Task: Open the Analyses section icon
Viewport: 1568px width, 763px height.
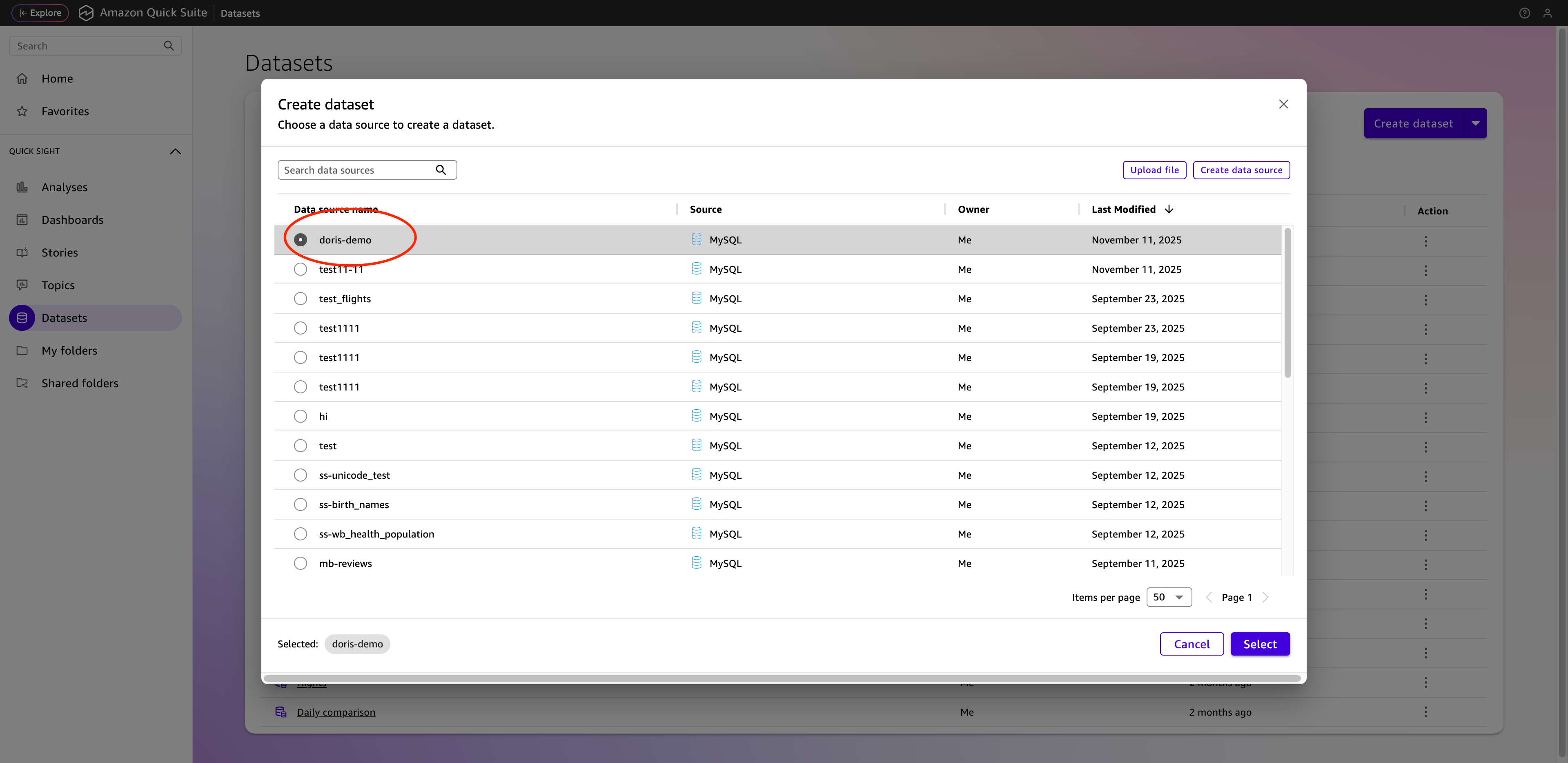Action: click(22, 187)
